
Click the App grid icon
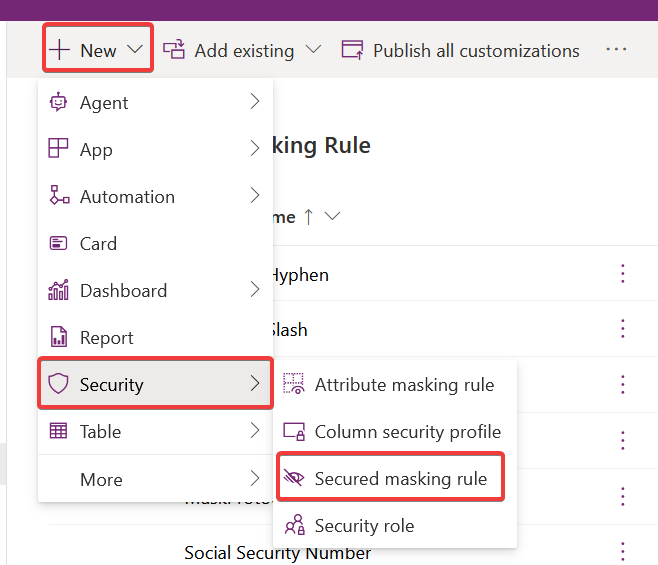pos(59,149)
